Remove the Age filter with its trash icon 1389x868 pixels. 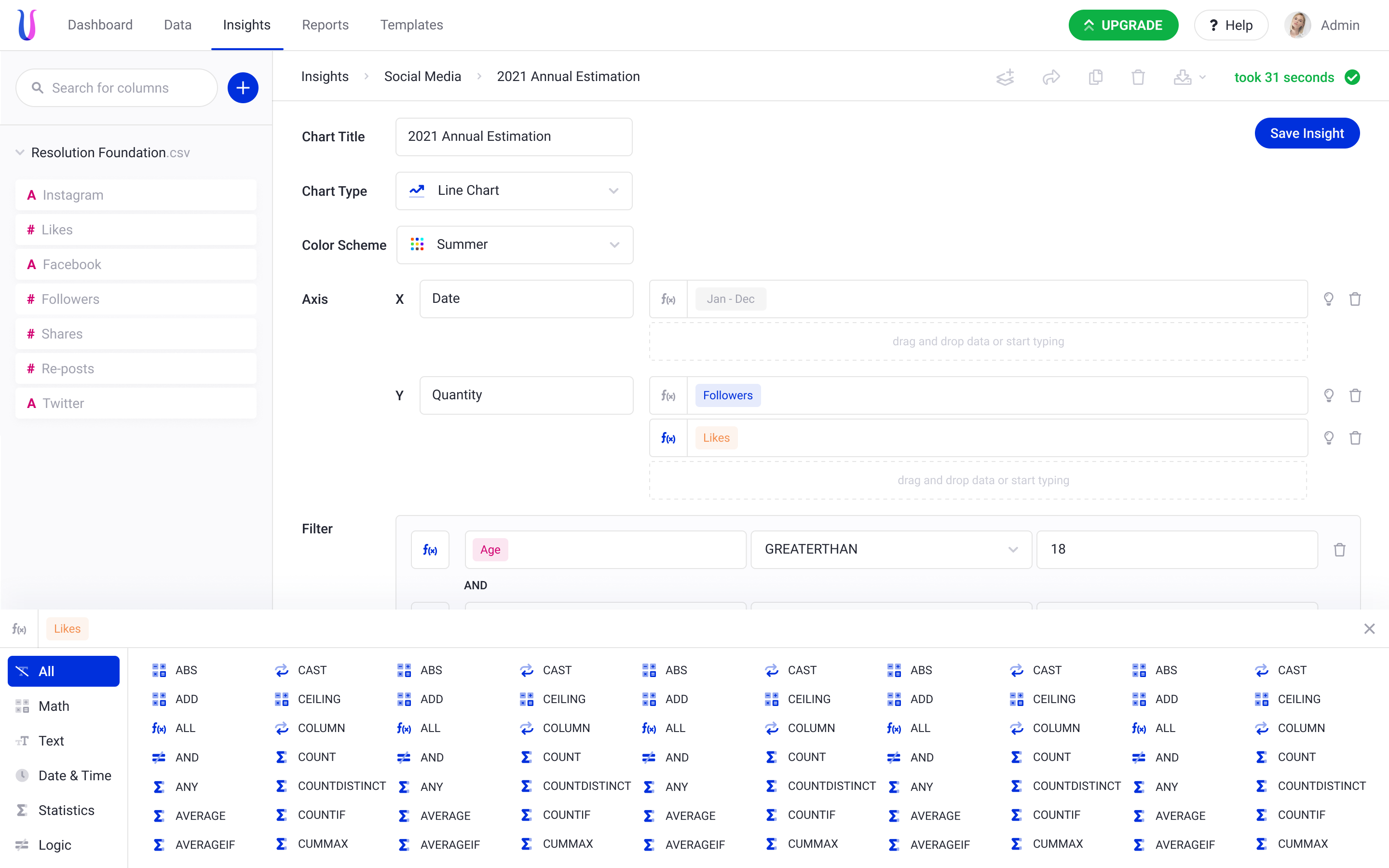tap(1340, 549)
